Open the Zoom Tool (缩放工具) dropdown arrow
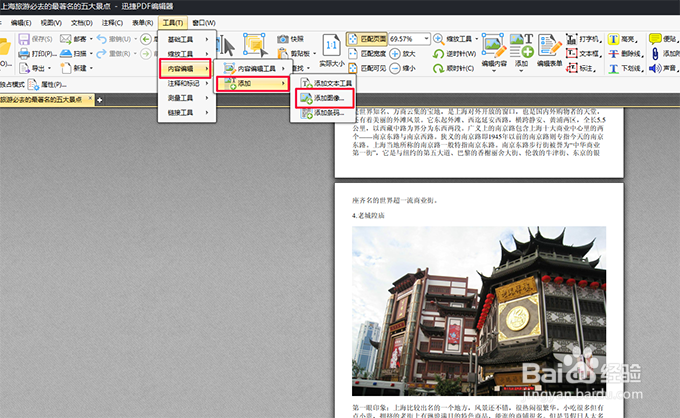The width and height of the screenshot is (680, 418). [x=477, y=39]
